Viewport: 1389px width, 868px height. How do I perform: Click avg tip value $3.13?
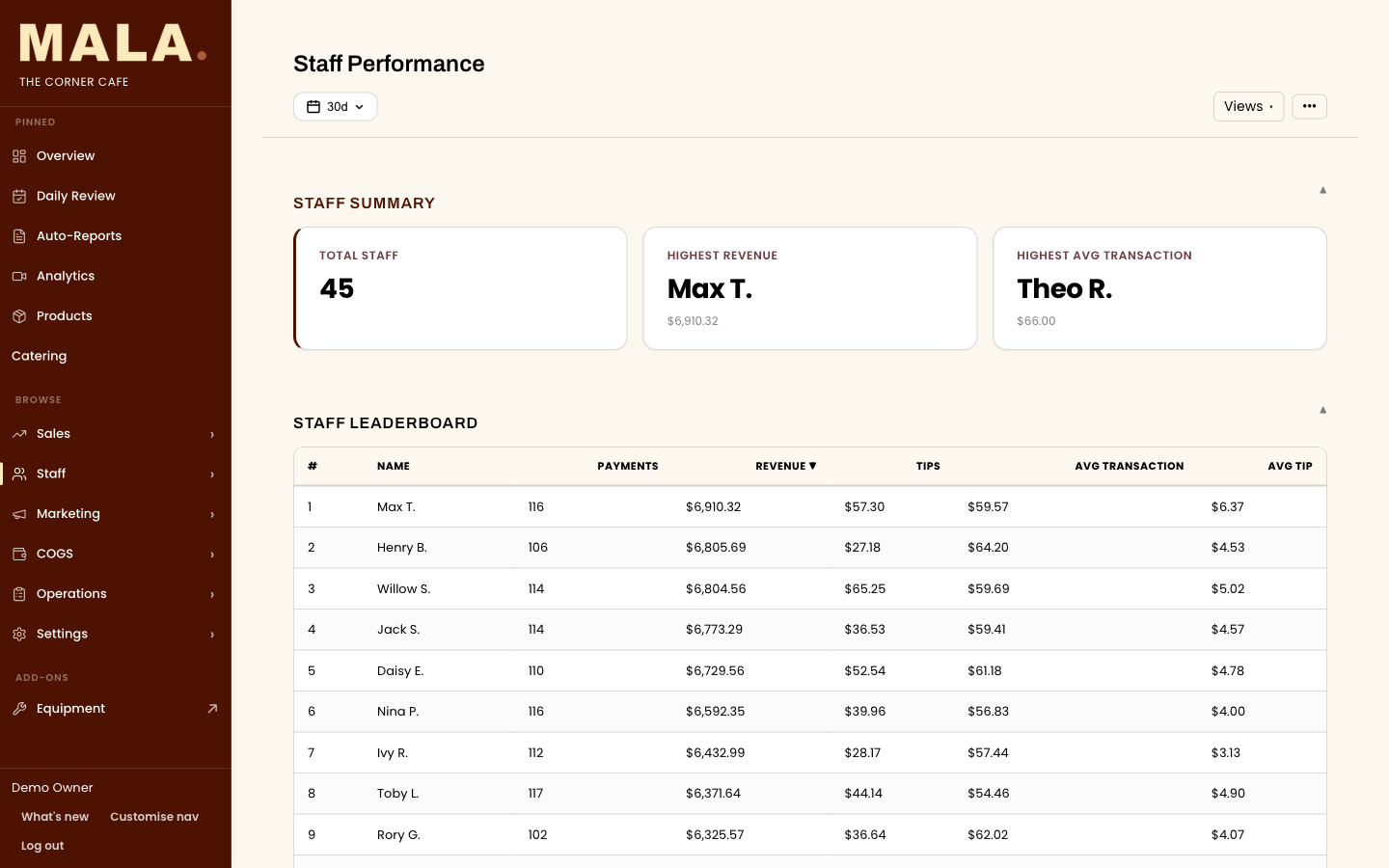[x=1226, y=753]
